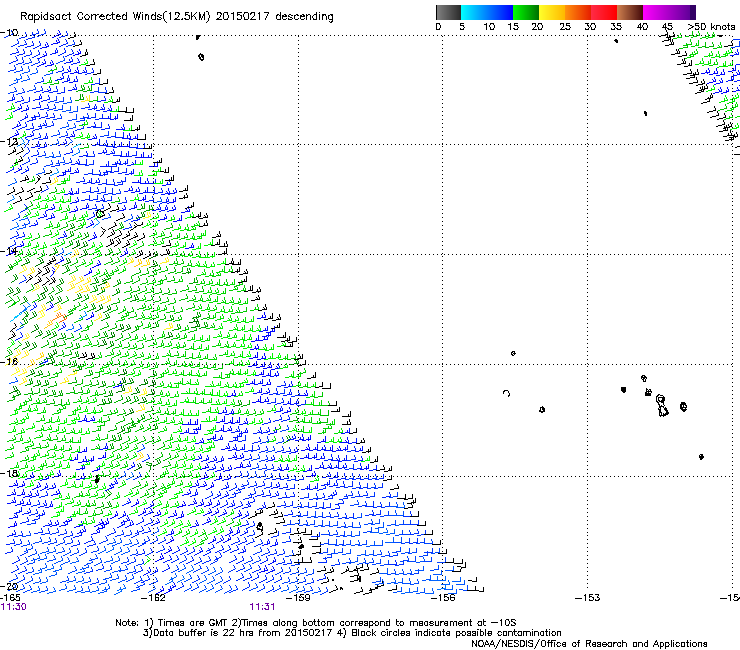The image size is (740, 650).
Task: Select the cyan 5-10 knots legend color
Action: point(474,12)
